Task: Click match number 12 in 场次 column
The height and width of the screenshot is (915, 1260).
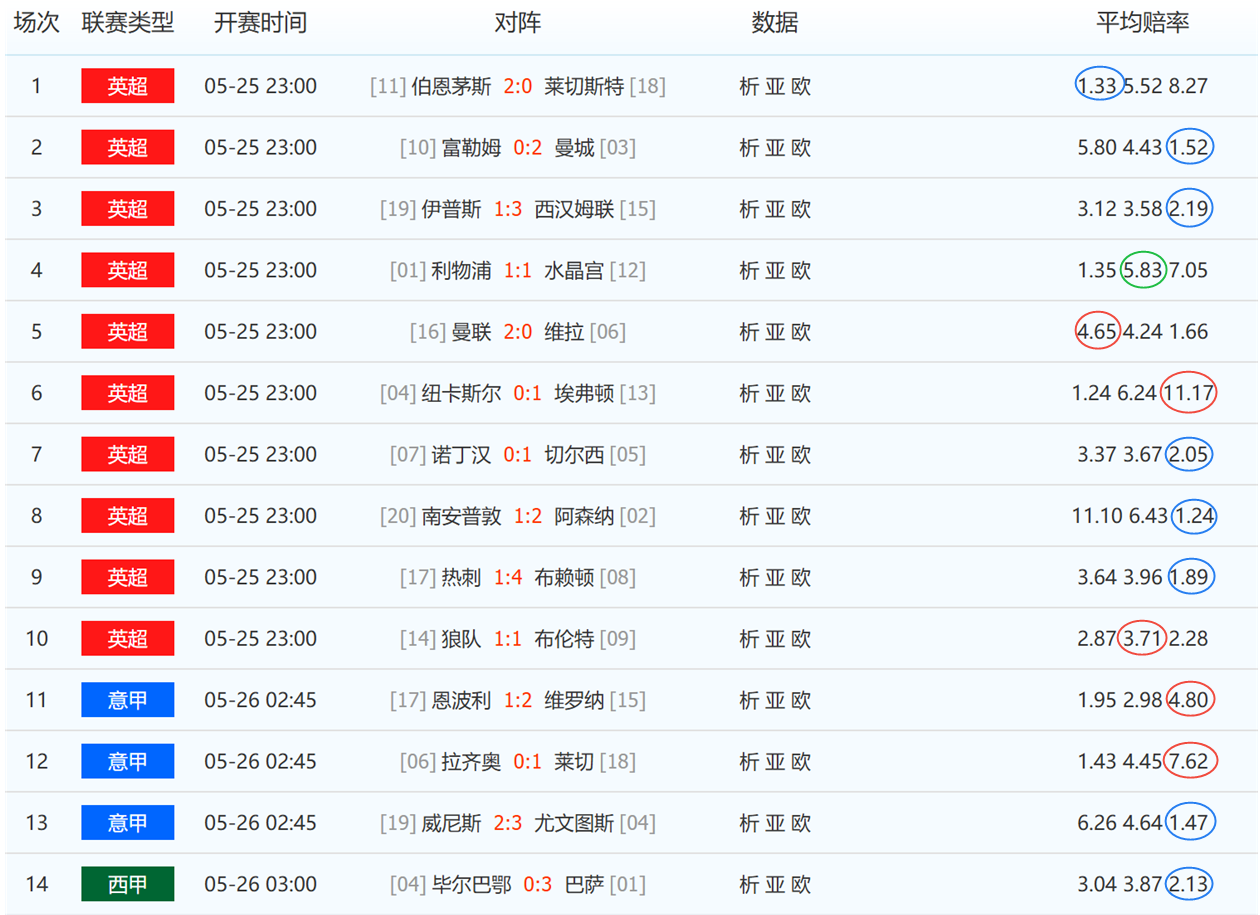Action: [x=37, y=761]
